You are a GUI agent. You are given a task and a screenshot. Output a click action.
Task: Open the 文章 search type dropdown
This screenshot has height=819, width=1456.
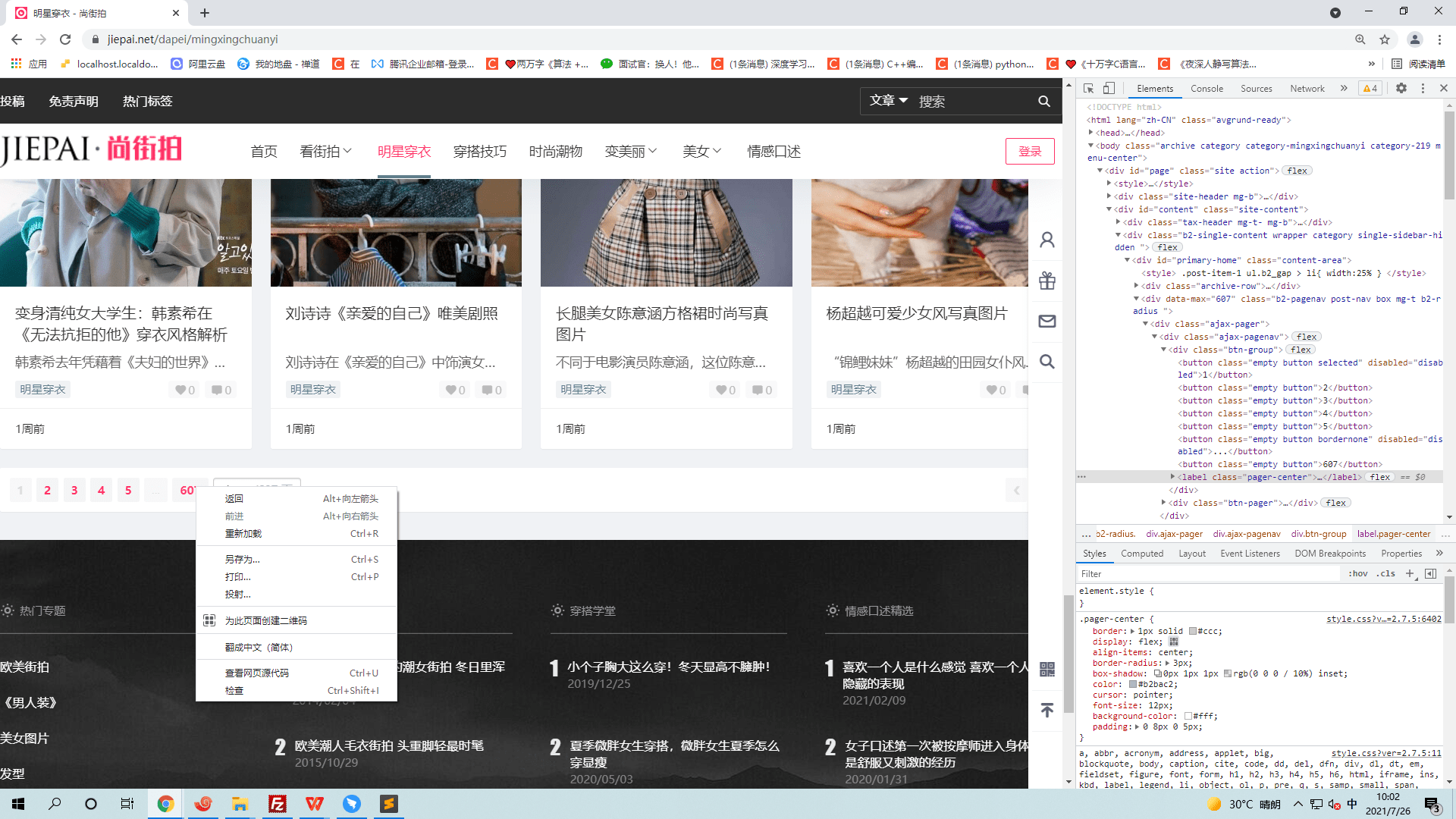tap(888, 101)
